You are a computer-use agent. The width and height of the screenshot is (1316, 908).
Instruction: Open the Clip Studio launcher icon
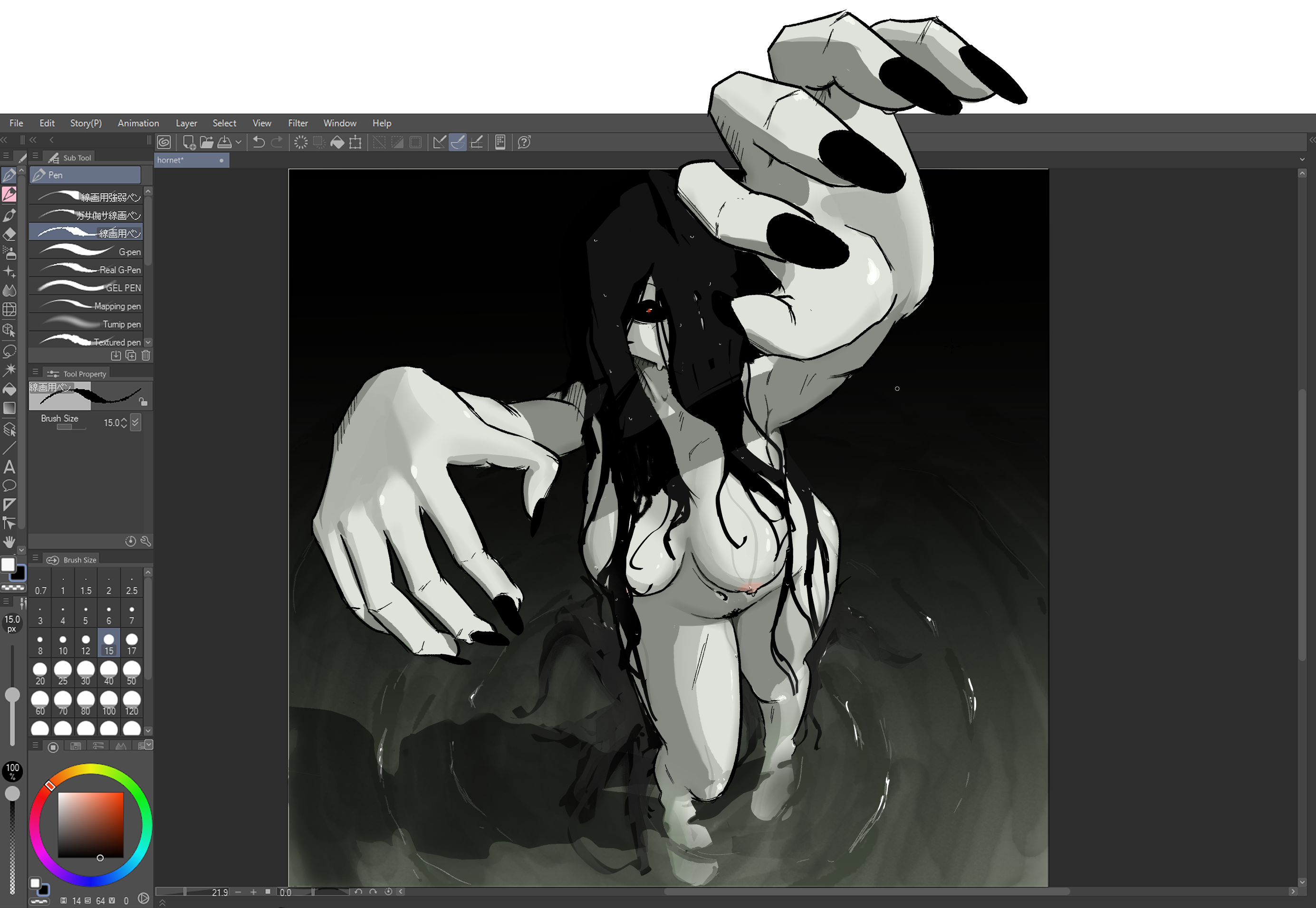pos(164,142)
